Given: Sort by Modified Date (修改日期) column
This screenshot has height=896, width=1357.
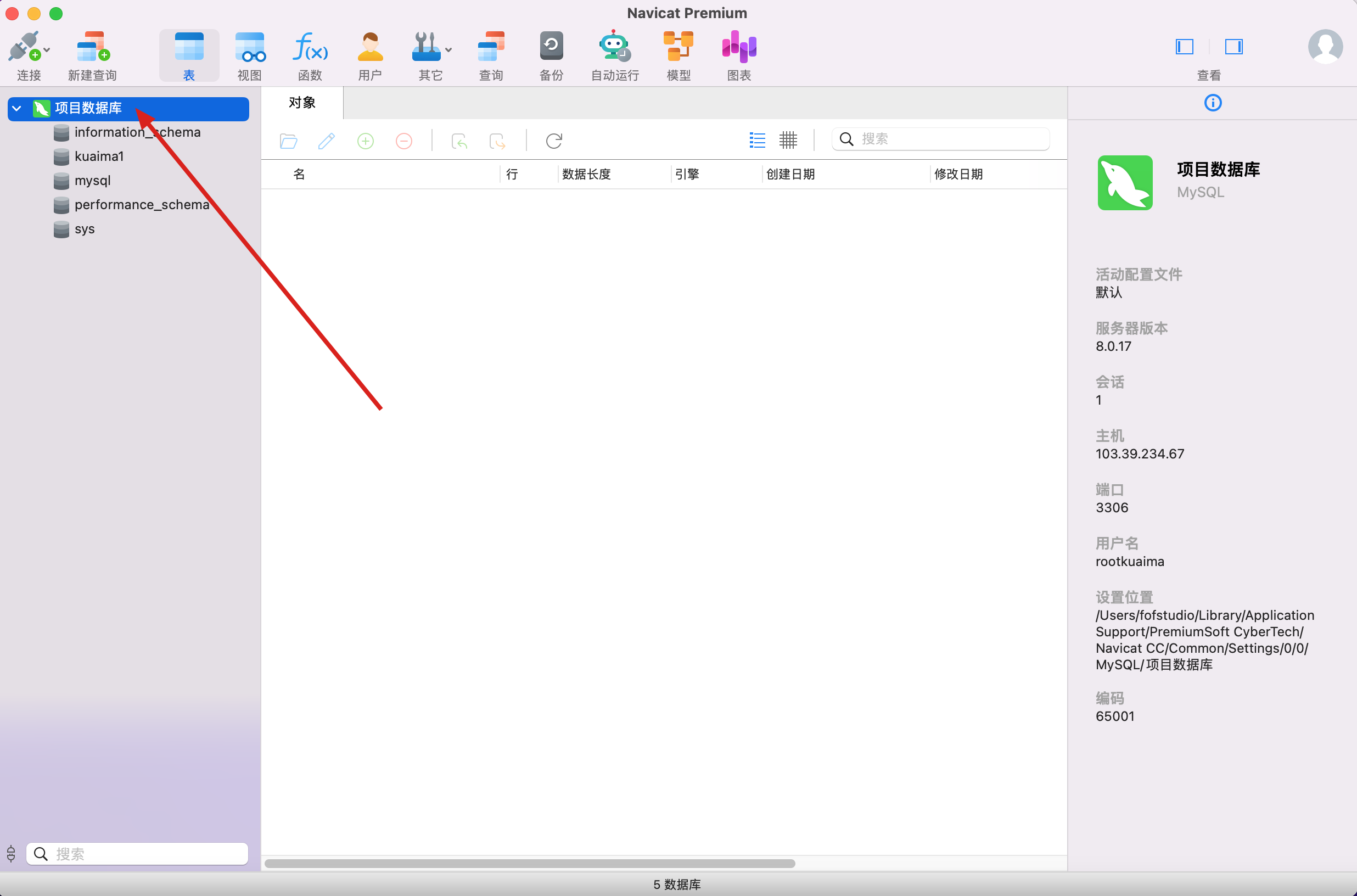Looking at the screenshot, I should click(x=958, y=174).
